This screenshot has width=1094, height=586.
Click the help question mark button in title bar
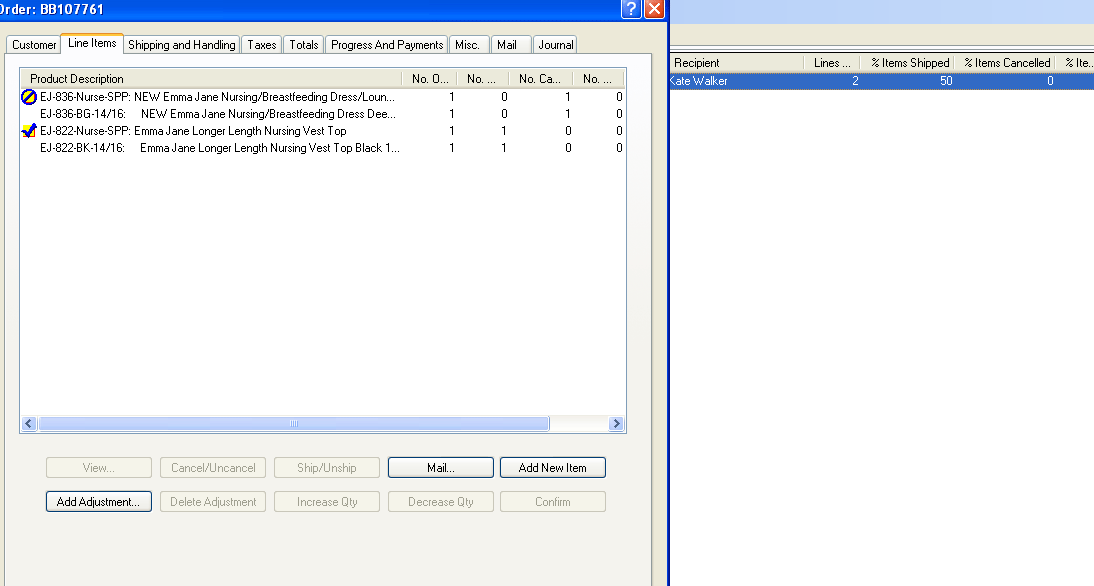coord(630,9)
